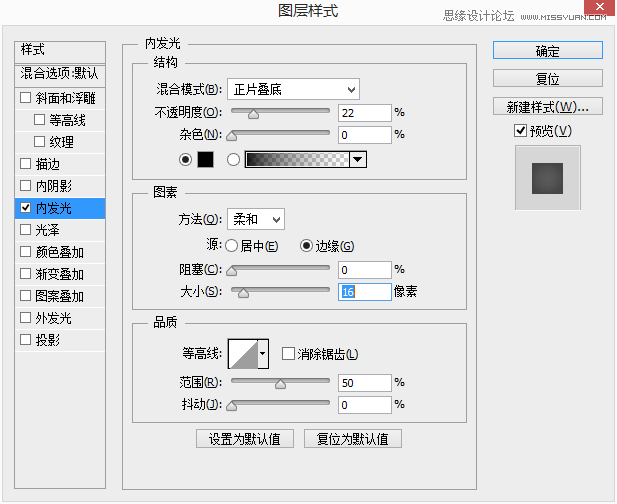Enable the 图案叠加 checkbox
This screenshot has height=504, width=617.
click(26, 295)
